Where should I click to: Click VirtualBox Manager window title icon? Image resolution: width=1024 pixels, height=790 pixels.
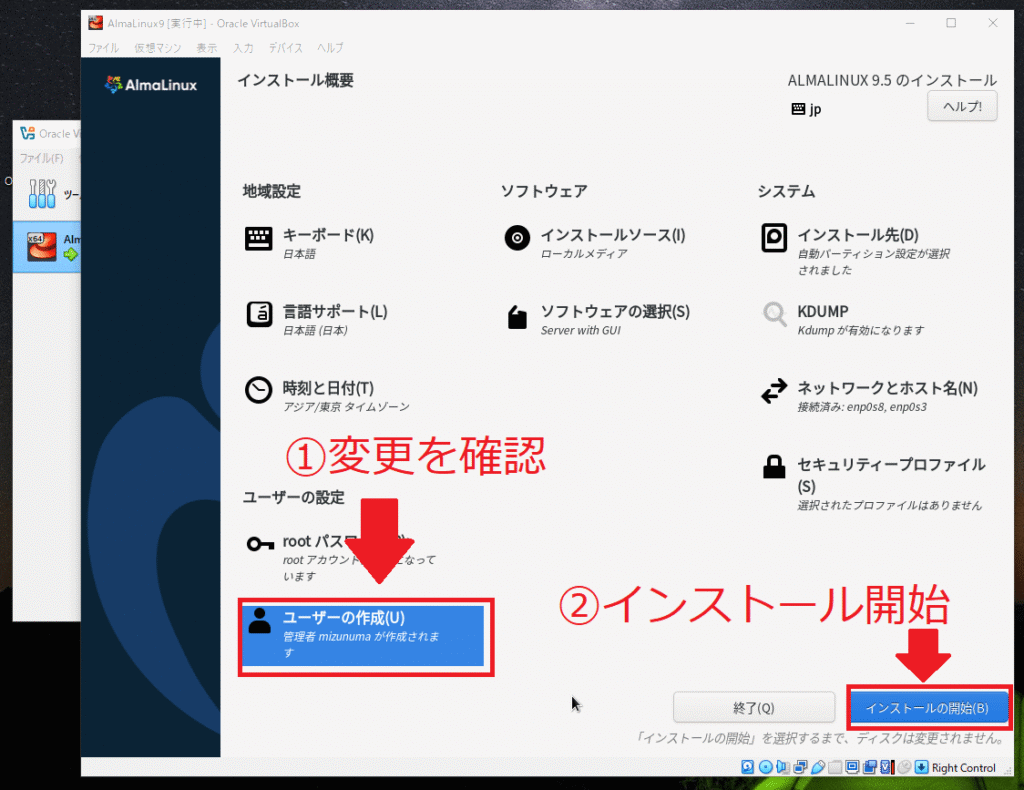pos(27,133)
